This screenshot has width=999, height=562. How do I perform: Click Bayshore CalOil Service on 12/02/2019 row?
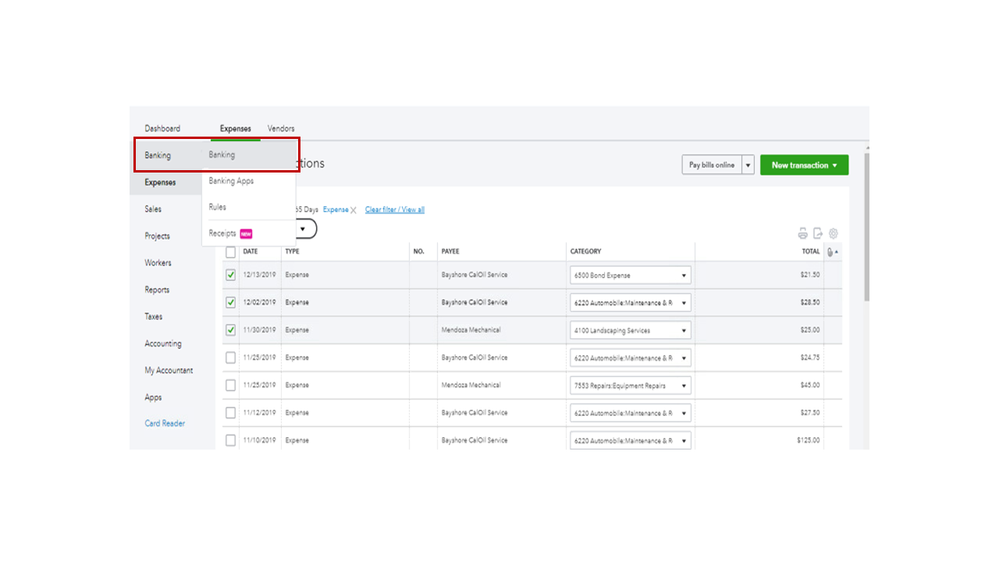[475, 303]
